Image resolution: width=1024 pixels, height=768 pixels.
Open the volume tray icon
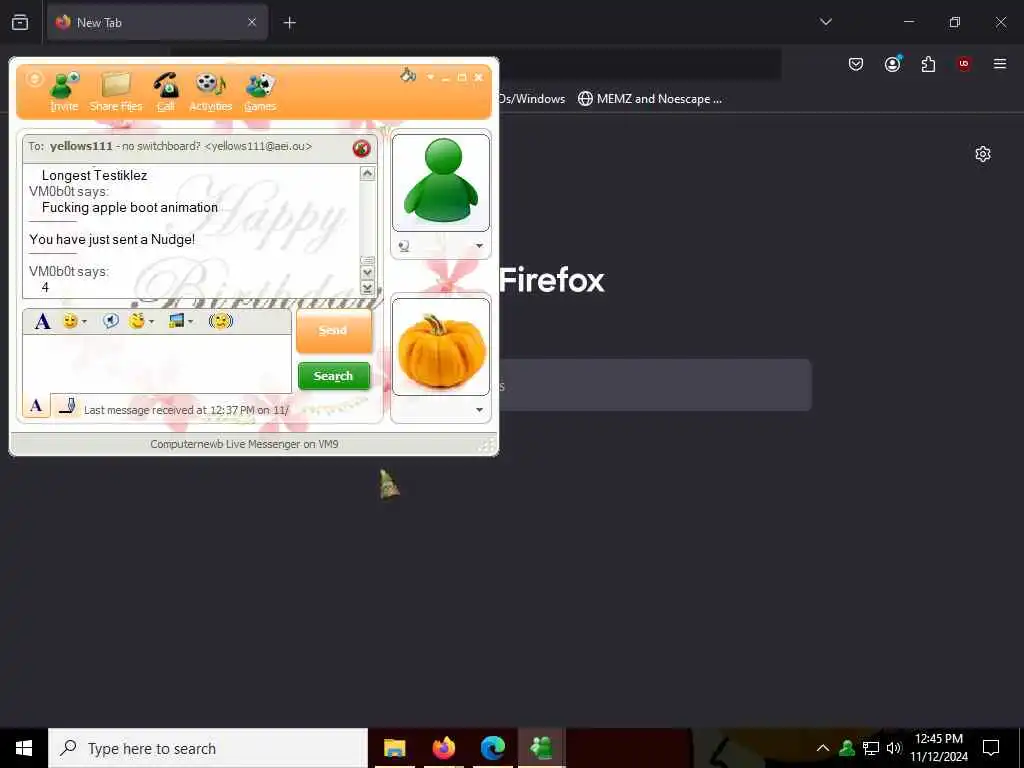tap(894, 748)
